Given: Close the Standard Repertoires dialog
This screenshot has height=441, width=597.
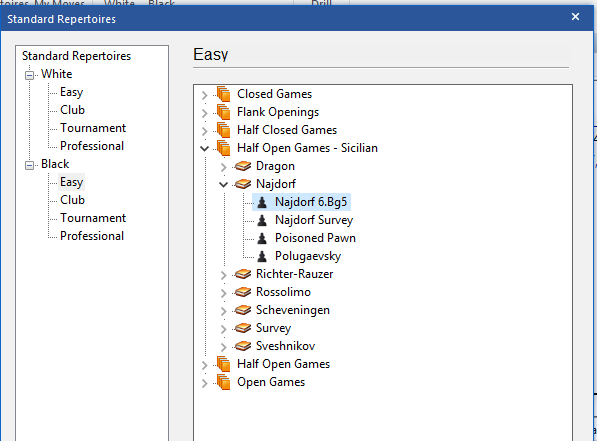Looking at the screenshot, I should point(575,17).
